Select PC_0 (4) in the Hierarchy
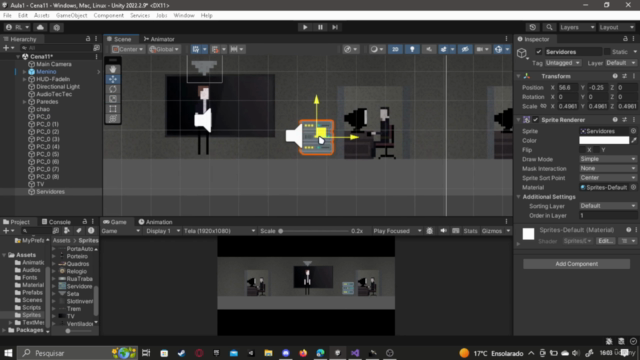Screen dimensions: 640x360 (x=48, y=147)
